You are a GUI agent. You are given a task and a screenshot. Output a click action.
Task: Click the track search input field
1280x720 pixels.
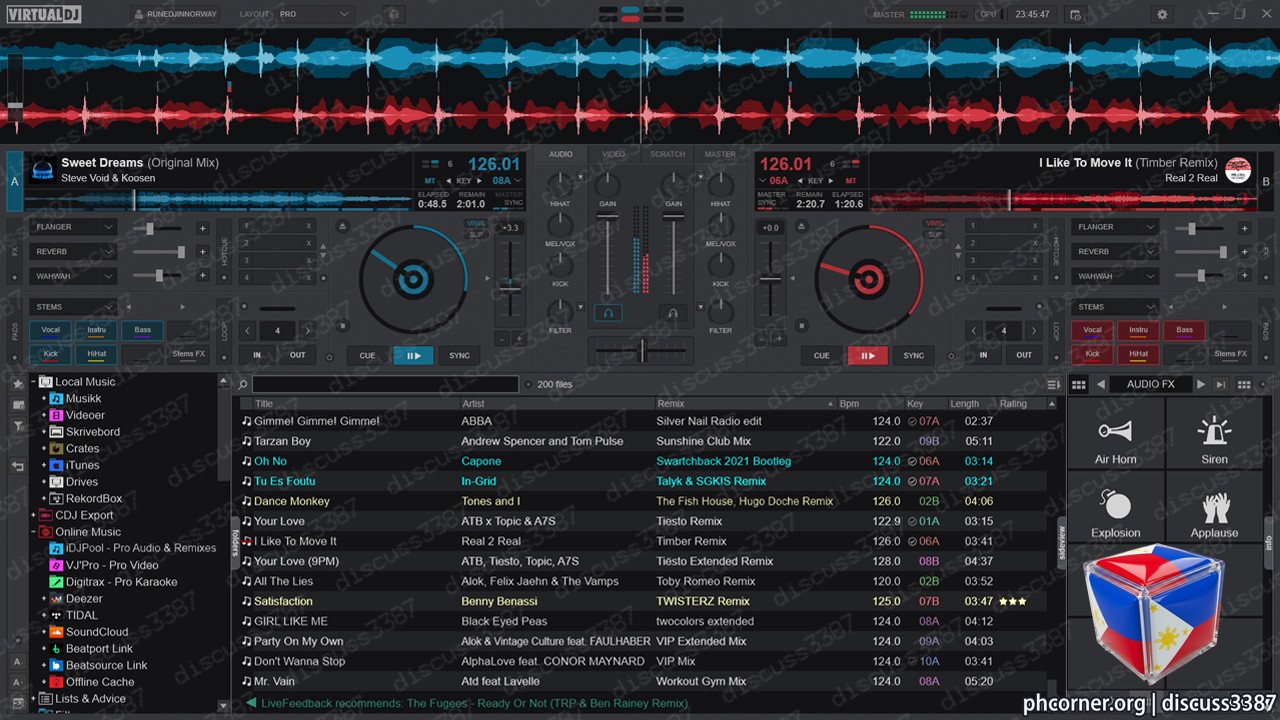pos(385,384)
